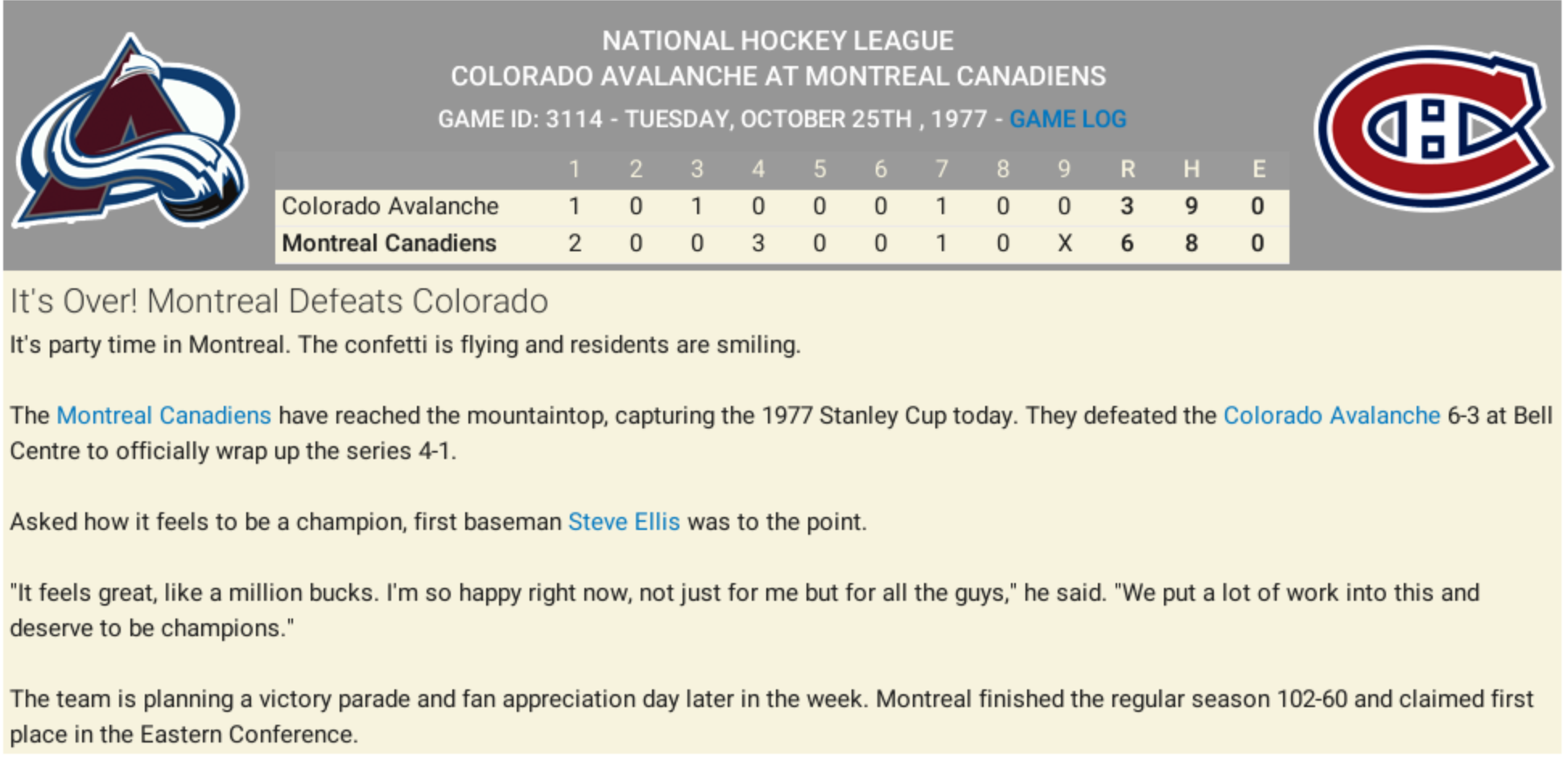
Task: Click Montreal's total runs value of 6
Action: click(x=1127, y=243)
